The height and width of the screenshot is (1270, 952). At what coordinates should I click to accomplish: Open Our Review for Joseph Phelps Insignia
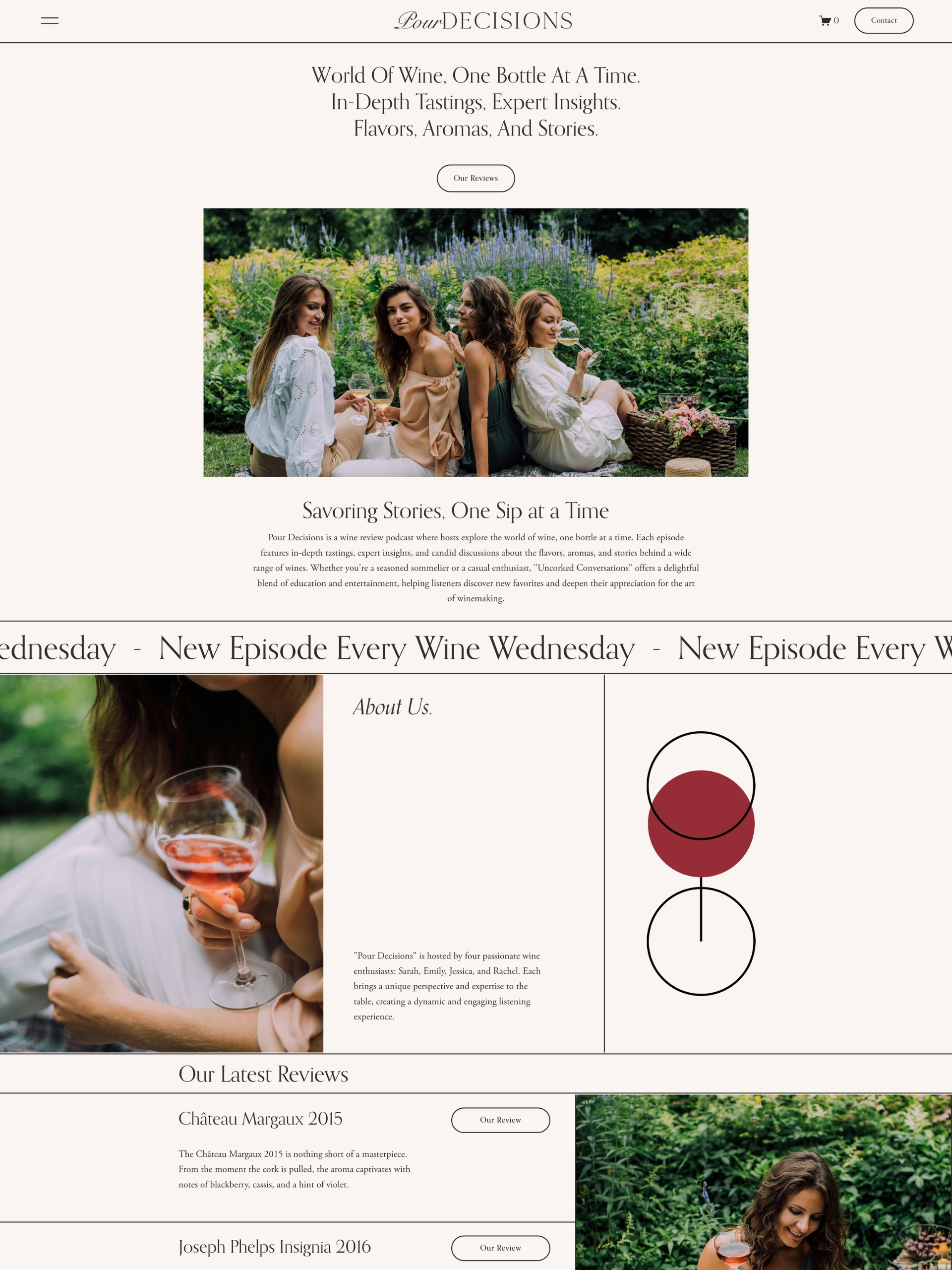tap(500, 1248)
